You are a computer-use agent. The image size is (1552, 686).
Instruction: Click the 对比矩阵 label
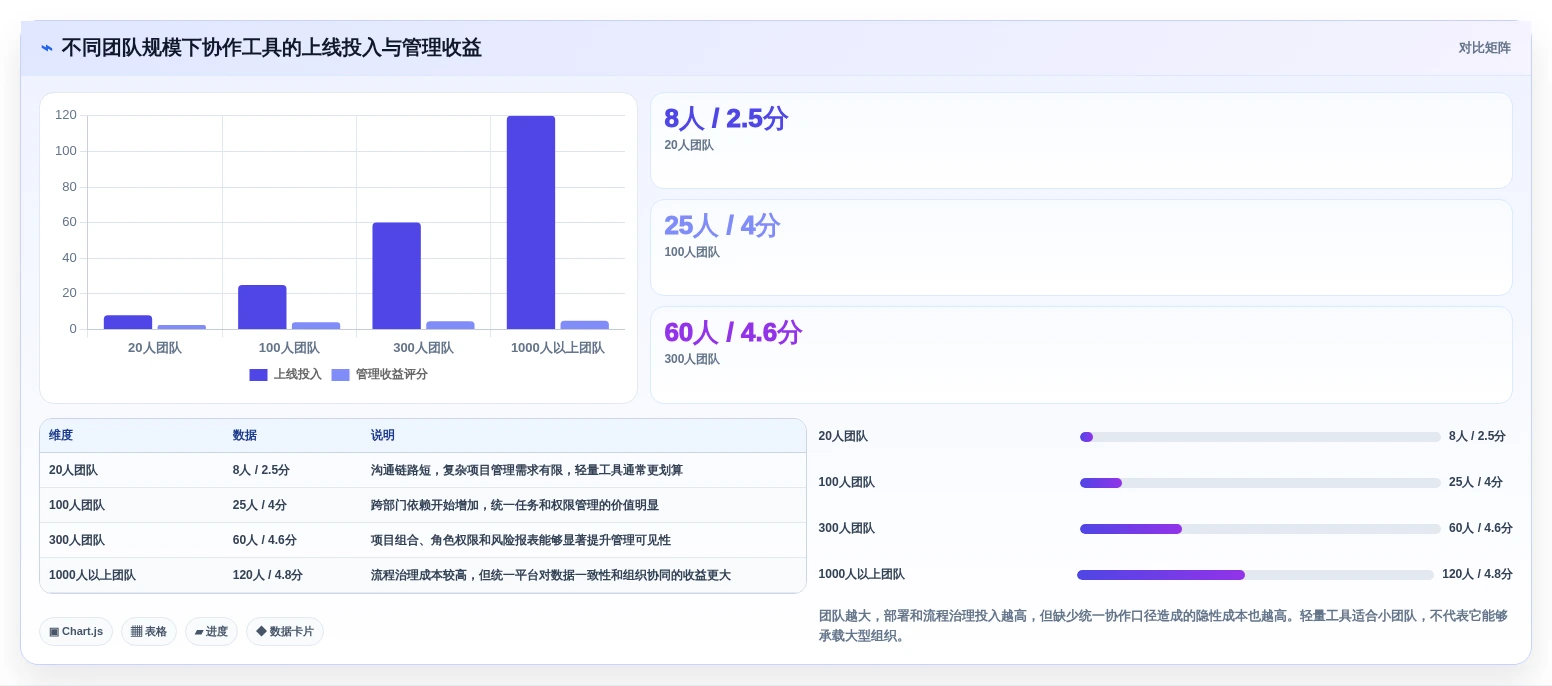(1484, 48)
